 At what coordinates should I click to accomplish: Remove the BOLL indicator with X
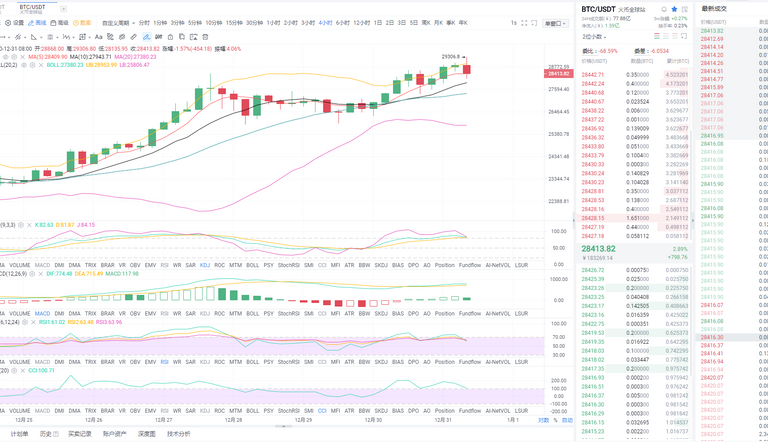click(41, 65)
